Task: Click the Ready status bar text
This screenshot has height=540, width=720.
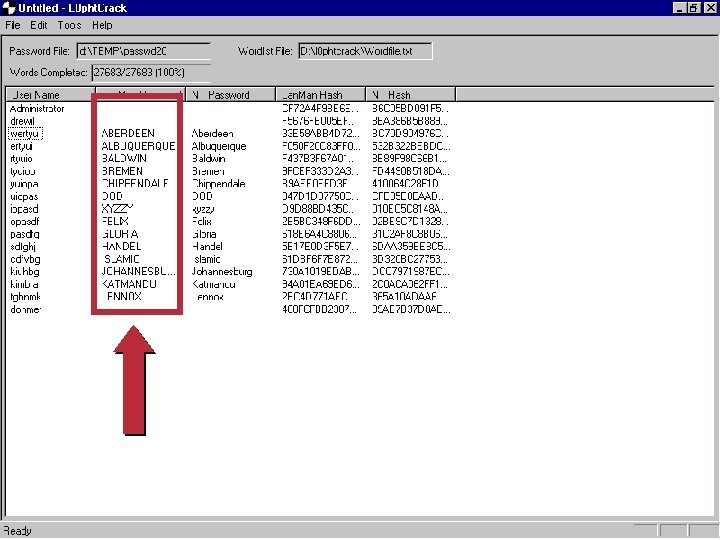Action: 17,531
